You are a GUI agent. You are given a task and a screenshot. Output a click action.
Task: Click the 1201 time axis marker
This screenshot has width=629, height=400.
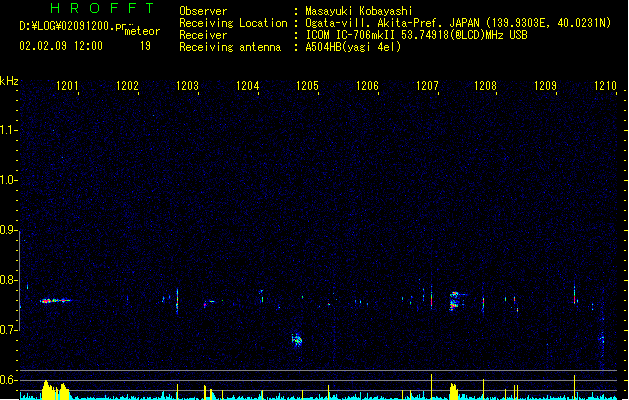click(x=67, y=85)
